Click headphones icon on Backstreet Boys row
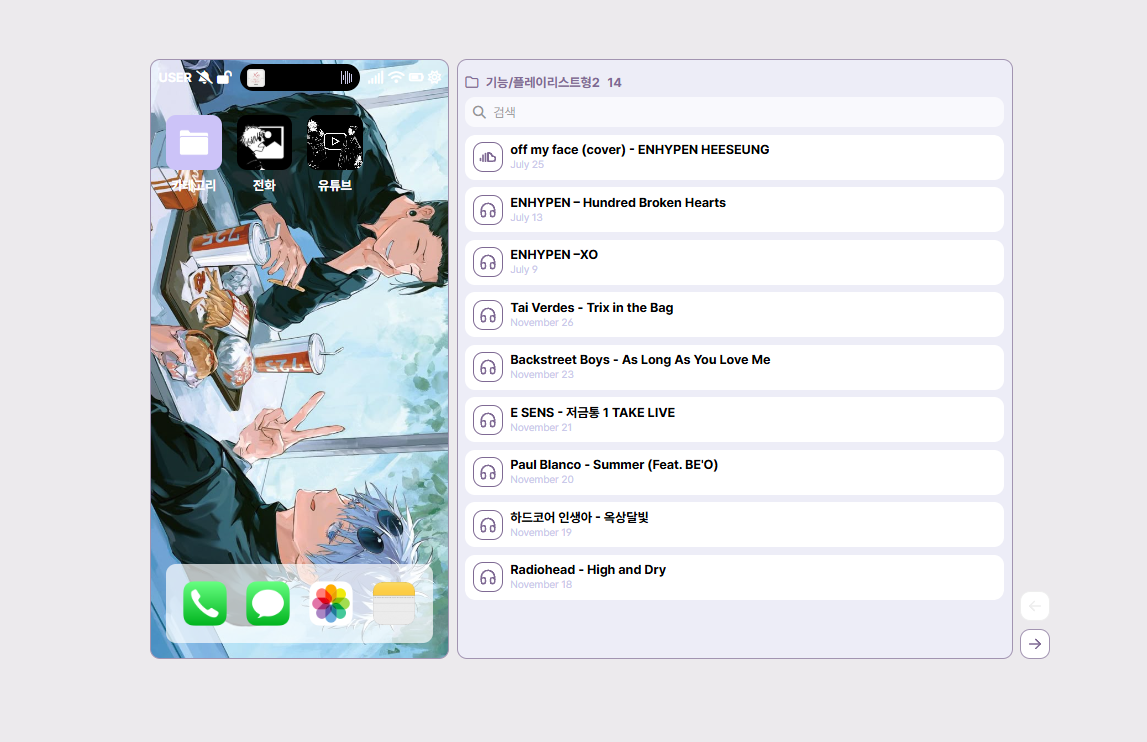 [x=488, y=367]
